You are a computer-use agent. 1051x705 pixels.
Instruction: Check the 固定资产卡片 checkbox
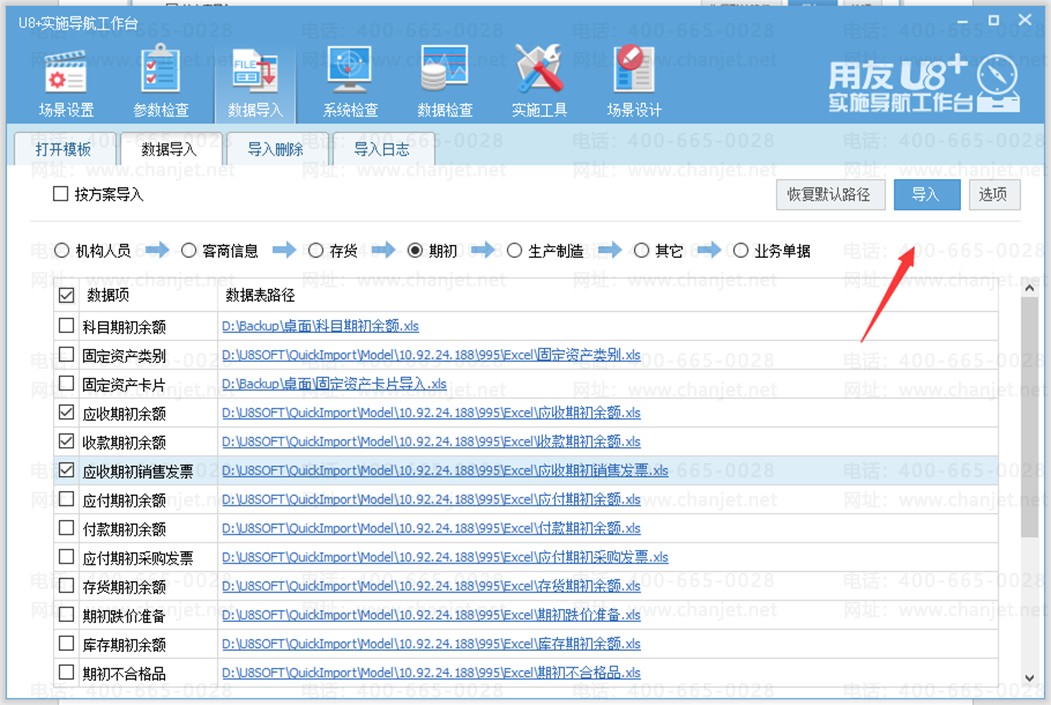point(66,383)
